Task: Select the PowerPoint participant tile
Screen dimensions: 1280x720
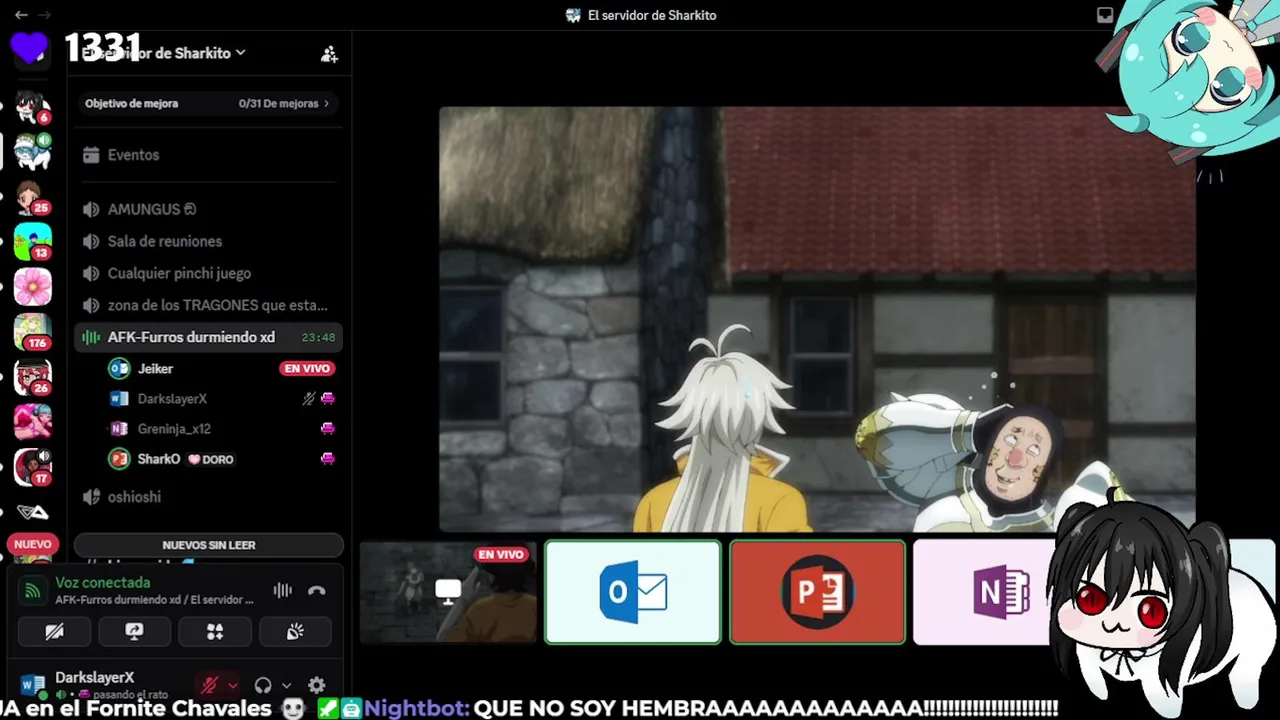Action: pos(817,592)
